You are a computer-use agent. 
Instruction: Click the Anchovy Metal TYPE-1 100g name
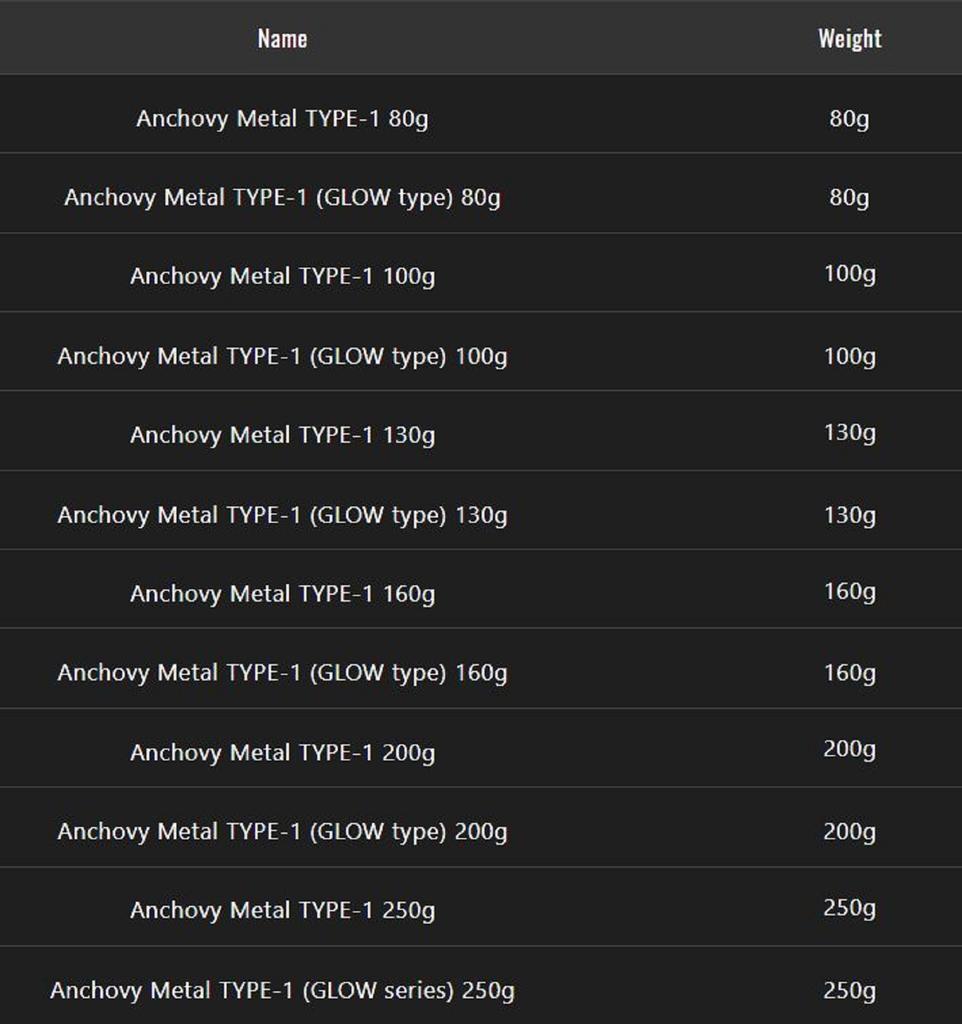coord(282,276)
